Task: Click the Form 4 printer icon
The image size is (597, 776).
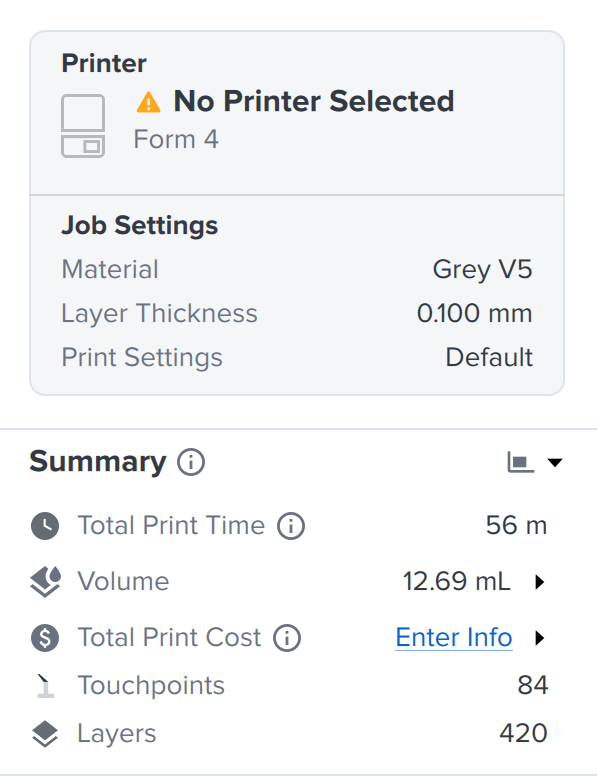Action: pyautogui.click(x=83, y=126)
